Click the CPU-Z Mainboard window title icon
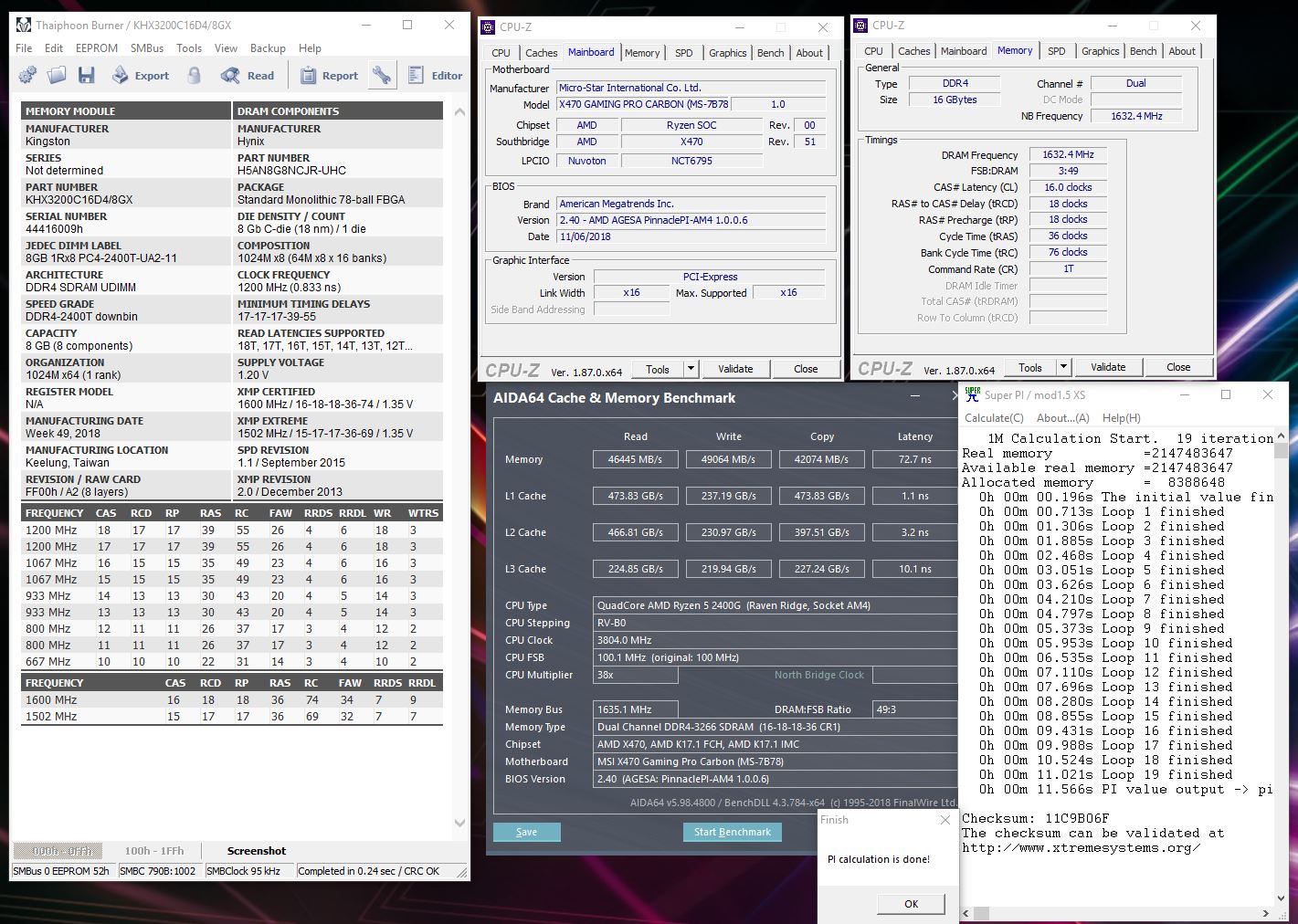Viewport: 1298px width, 924px height. pyautogui.click(x=489, y=26)
